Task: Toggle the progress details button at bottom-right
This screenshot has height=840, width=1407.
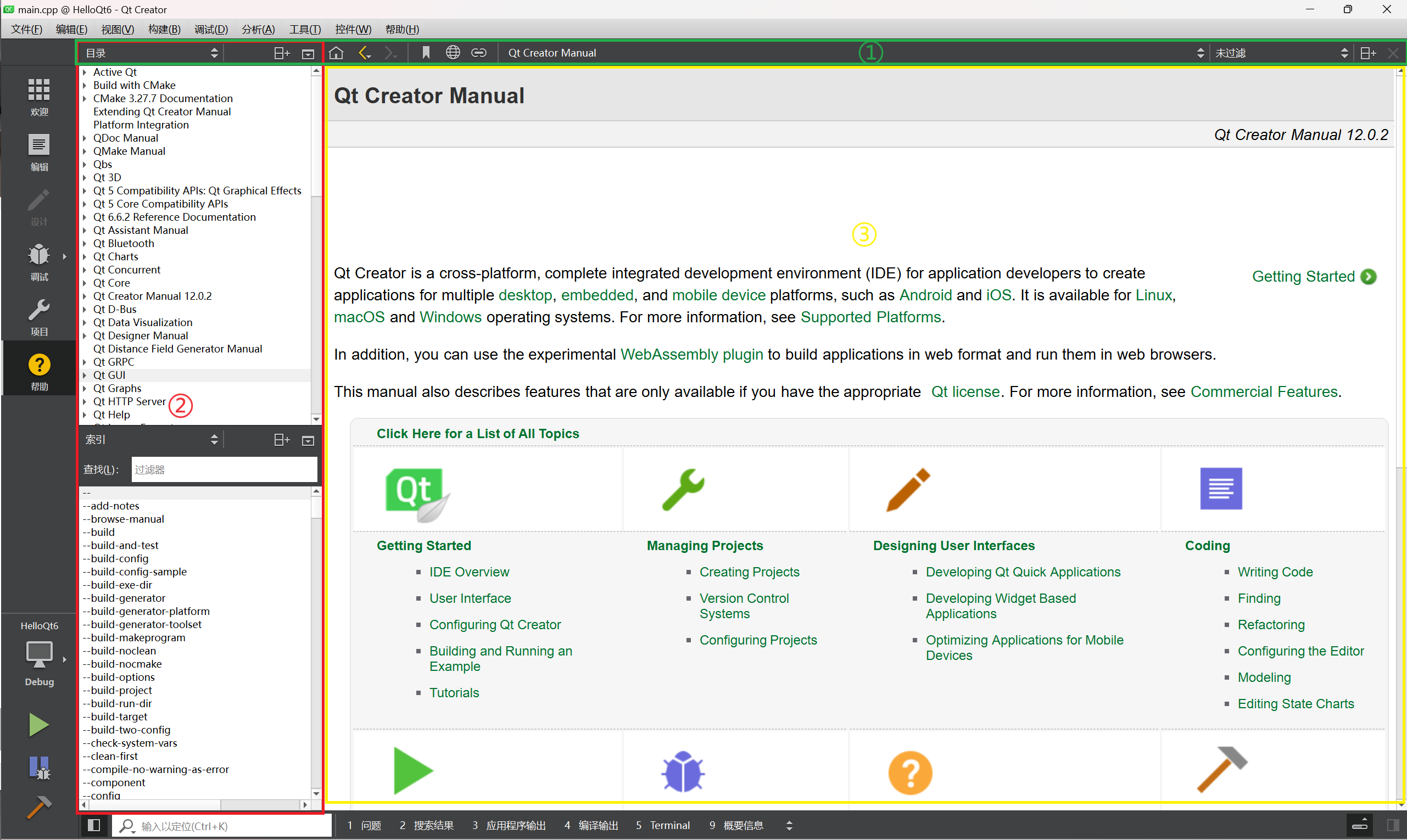Action: point(1360,825)
